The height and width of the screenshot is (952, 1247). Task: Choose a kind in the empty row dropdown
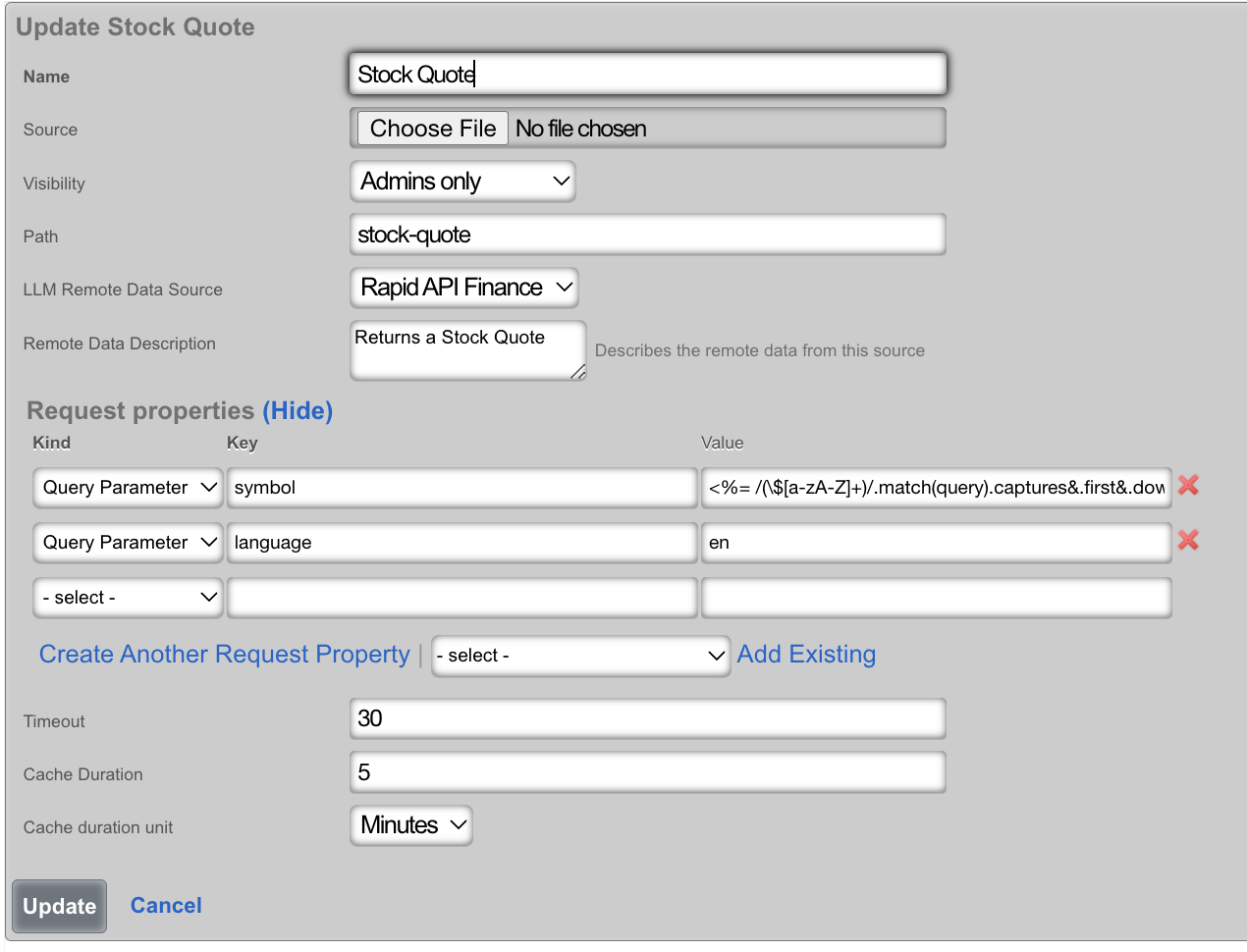(129, 598)
